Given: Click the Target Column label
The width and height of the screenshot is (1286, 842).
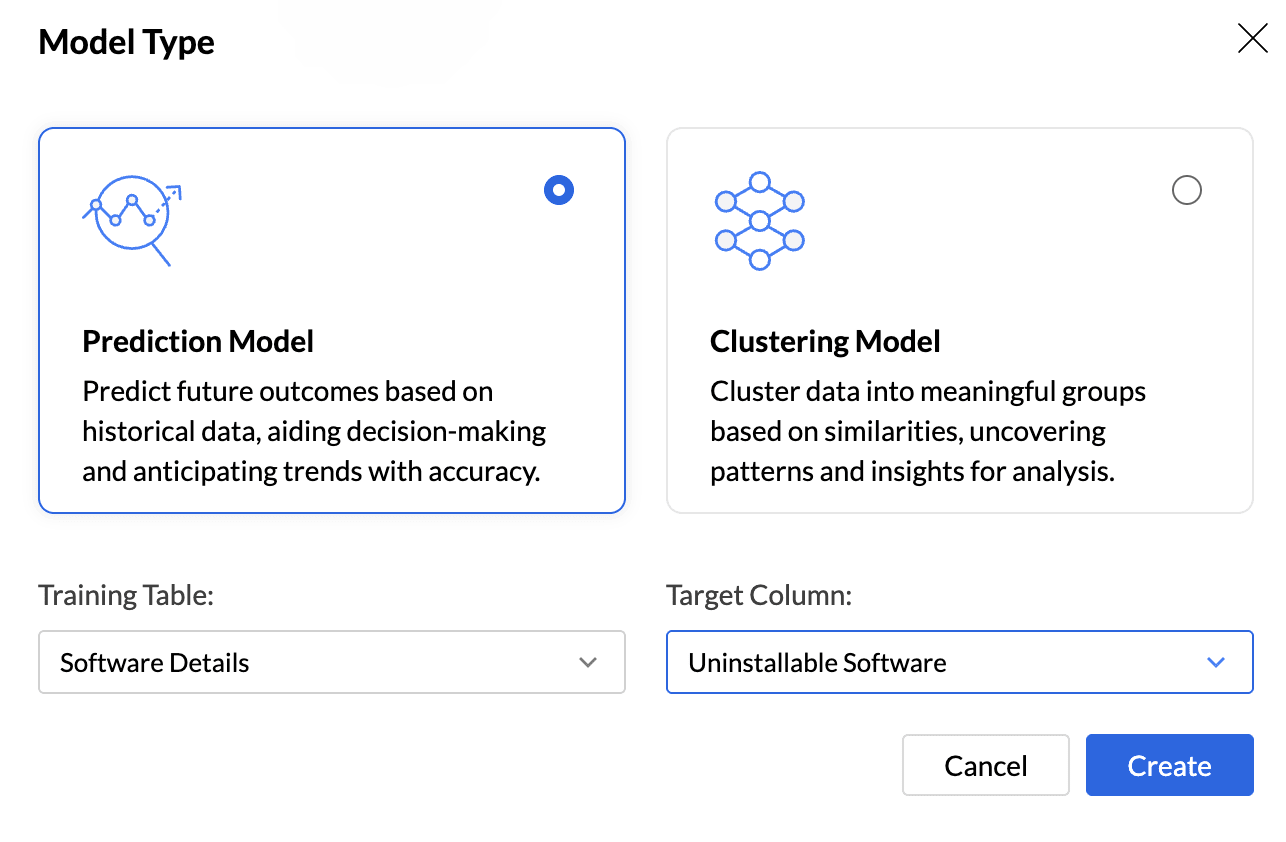Looking at the screenshot, I should (x=759, y=595).
